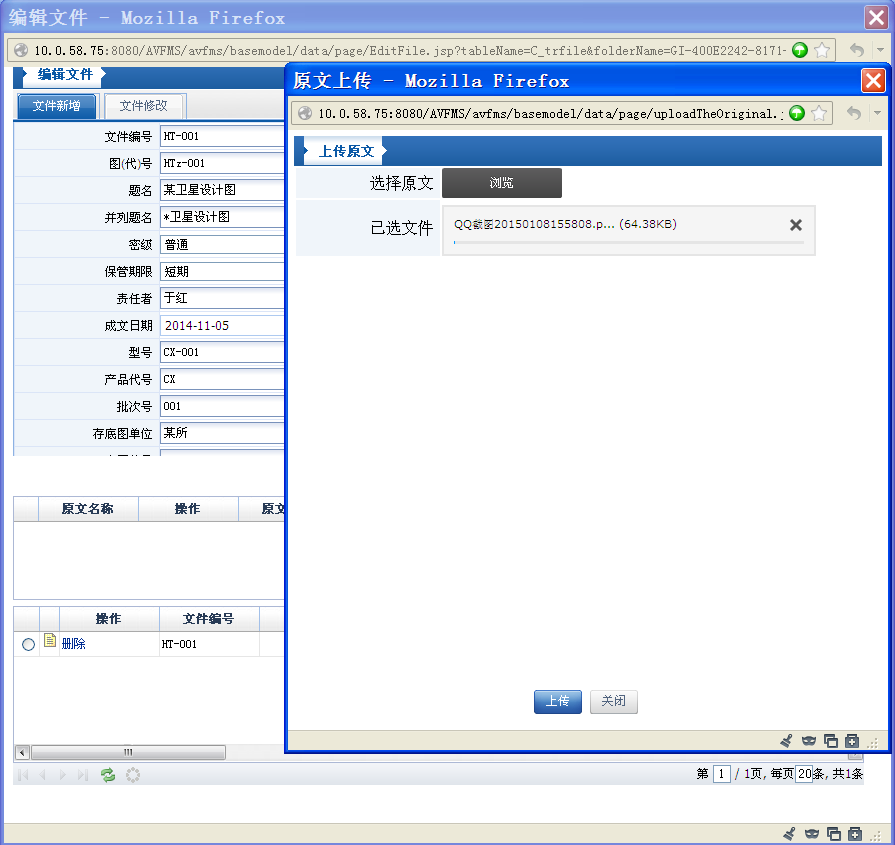Switch to the 文件修改 tab
The height and width of the screenshot is (845, 895).
click(x=143, y=106)
